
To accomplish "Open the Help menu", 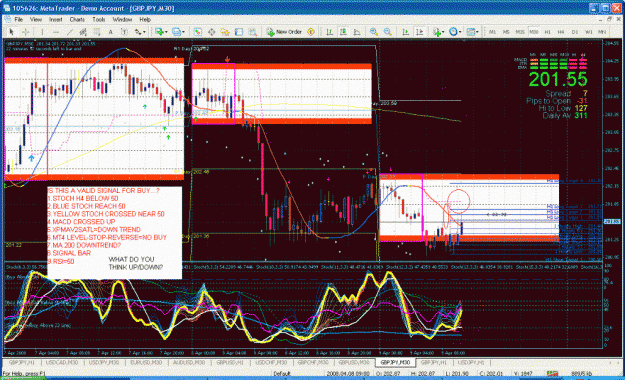I will pos(145,19).
